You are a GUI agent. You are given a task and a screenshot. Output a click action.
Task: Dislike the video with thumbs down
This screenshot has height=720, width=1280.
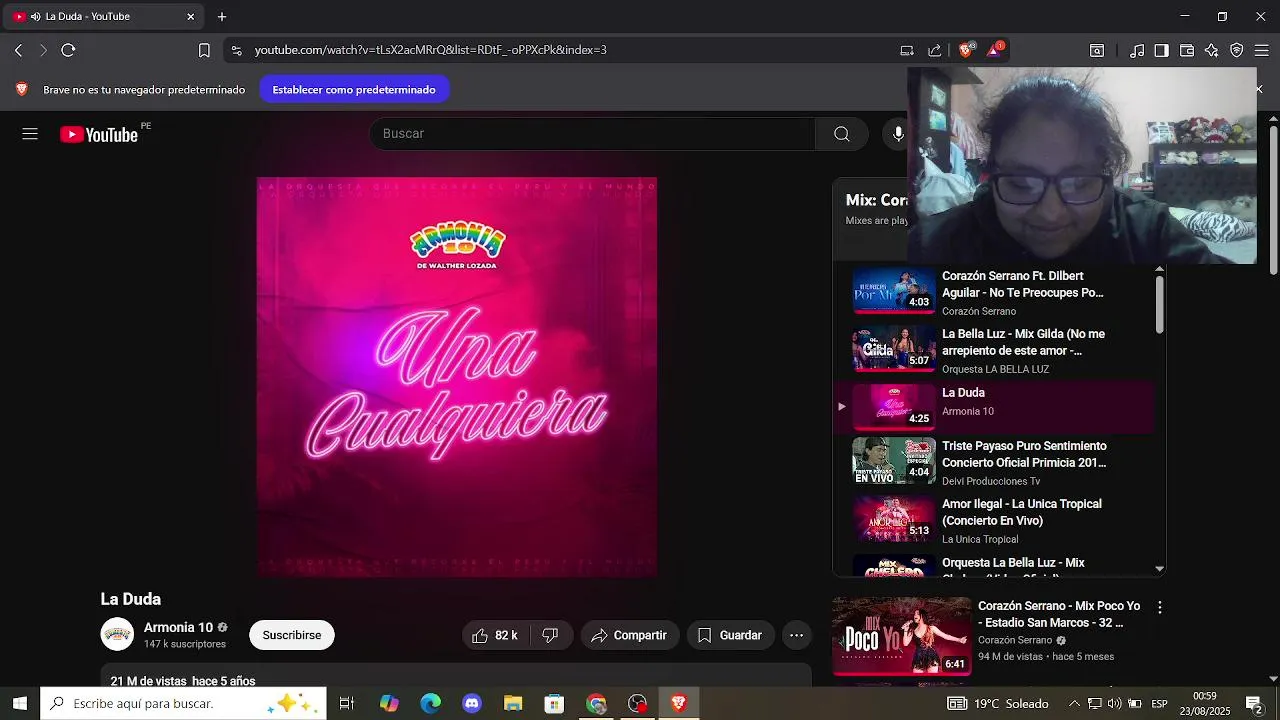pos(550,635)
